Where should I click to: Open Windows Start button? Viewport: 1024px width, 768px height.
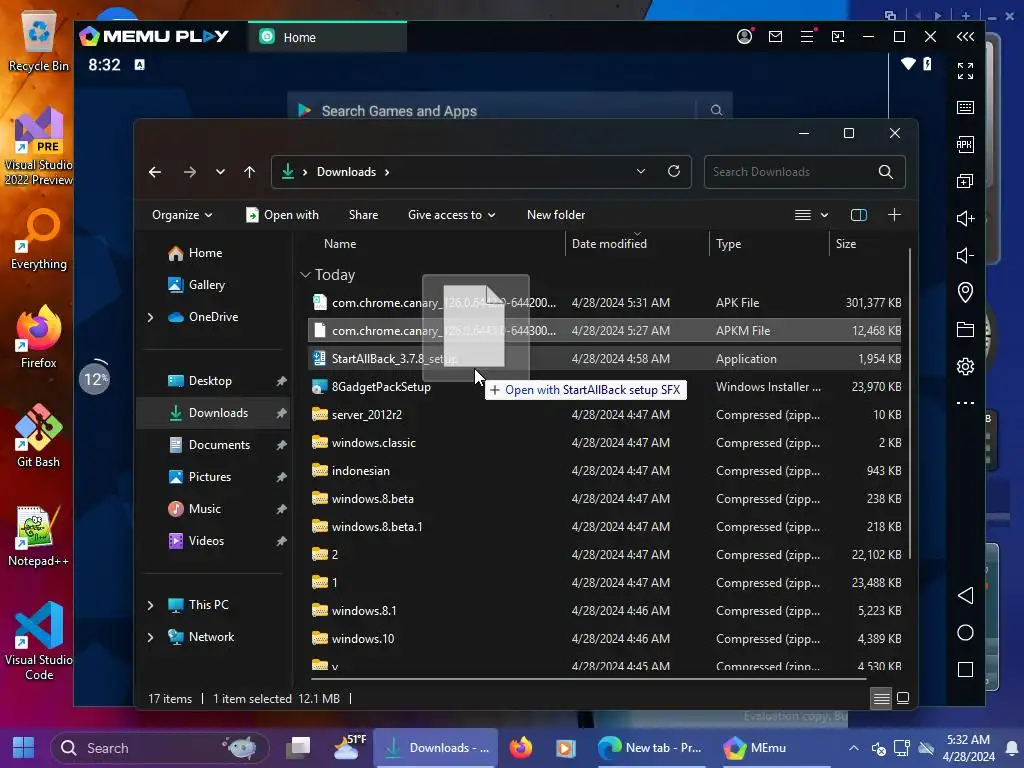[x=24, y=748]
